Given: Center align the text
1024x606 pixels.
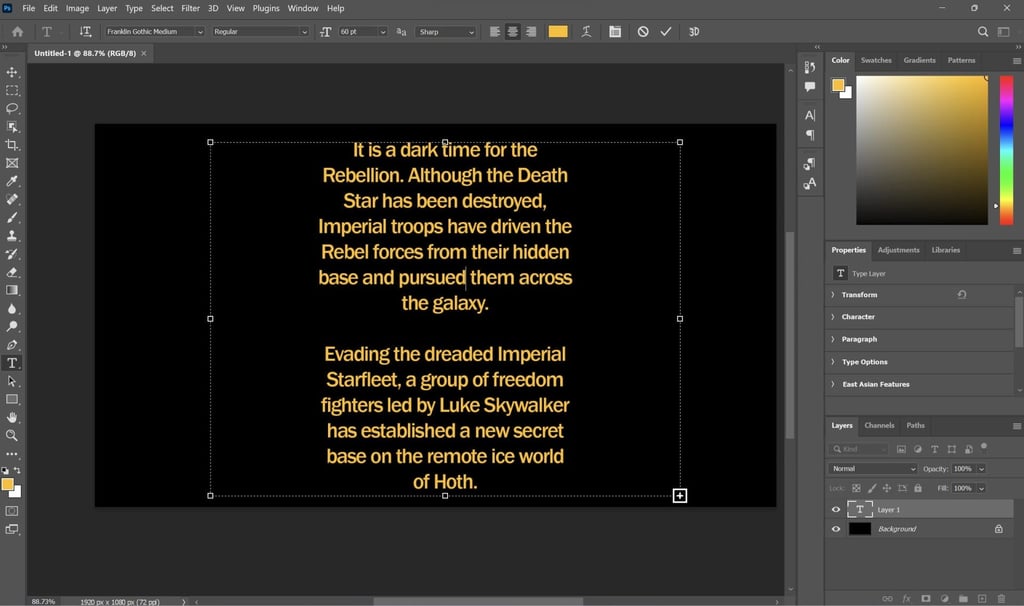Looking at the screenshot, I should [513, 31].
